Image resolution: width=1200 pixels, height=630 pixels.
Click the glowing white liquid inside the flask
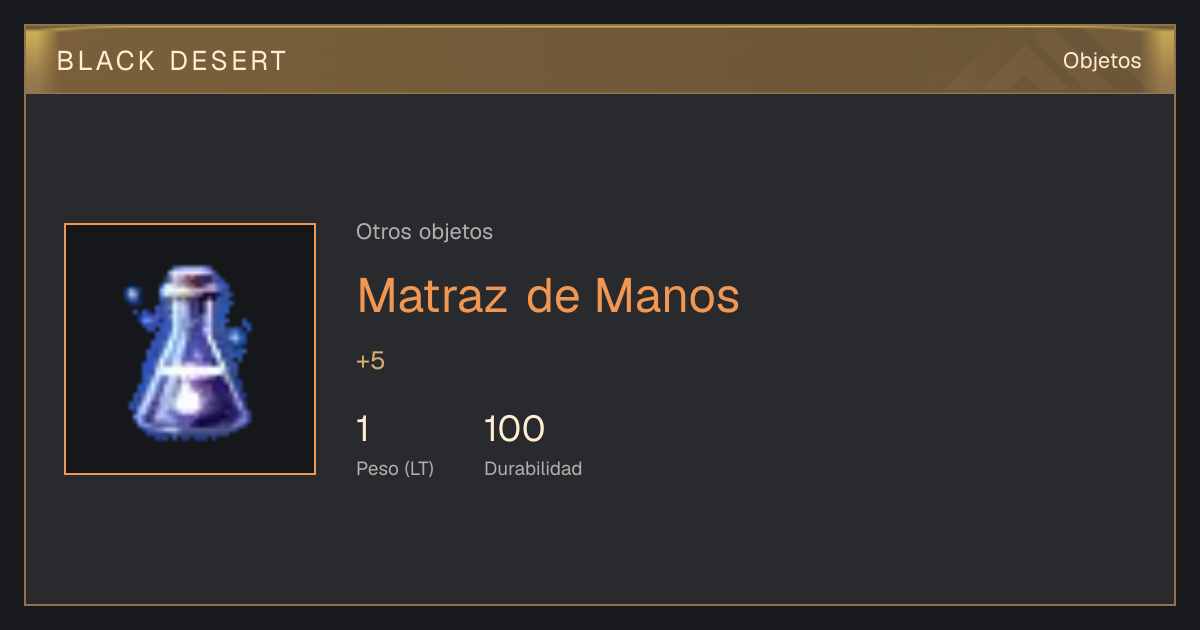189,400
